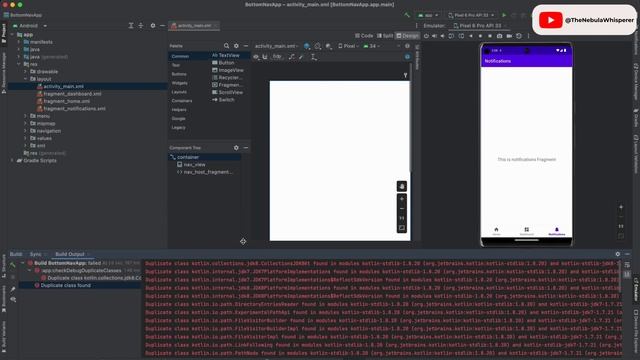
Task: Open the activity_main.xml file dropdown in design toolbar
Action: click(276, 46)
